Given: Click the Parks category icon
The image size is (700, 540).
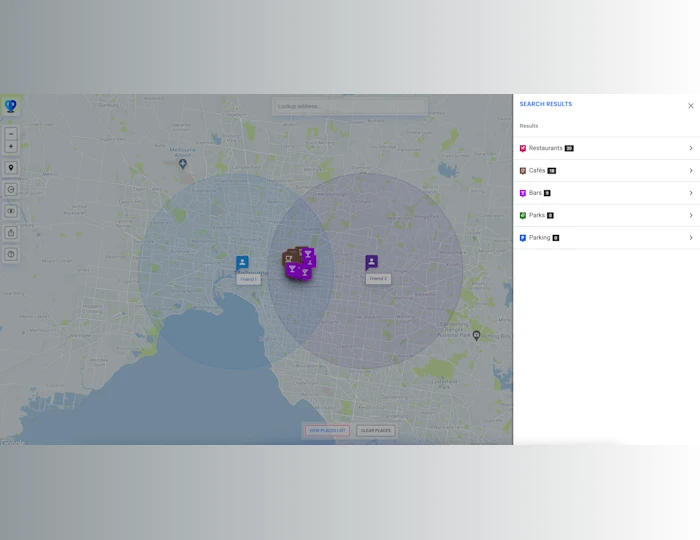Looking at the screenshot, I should point(523,215).
